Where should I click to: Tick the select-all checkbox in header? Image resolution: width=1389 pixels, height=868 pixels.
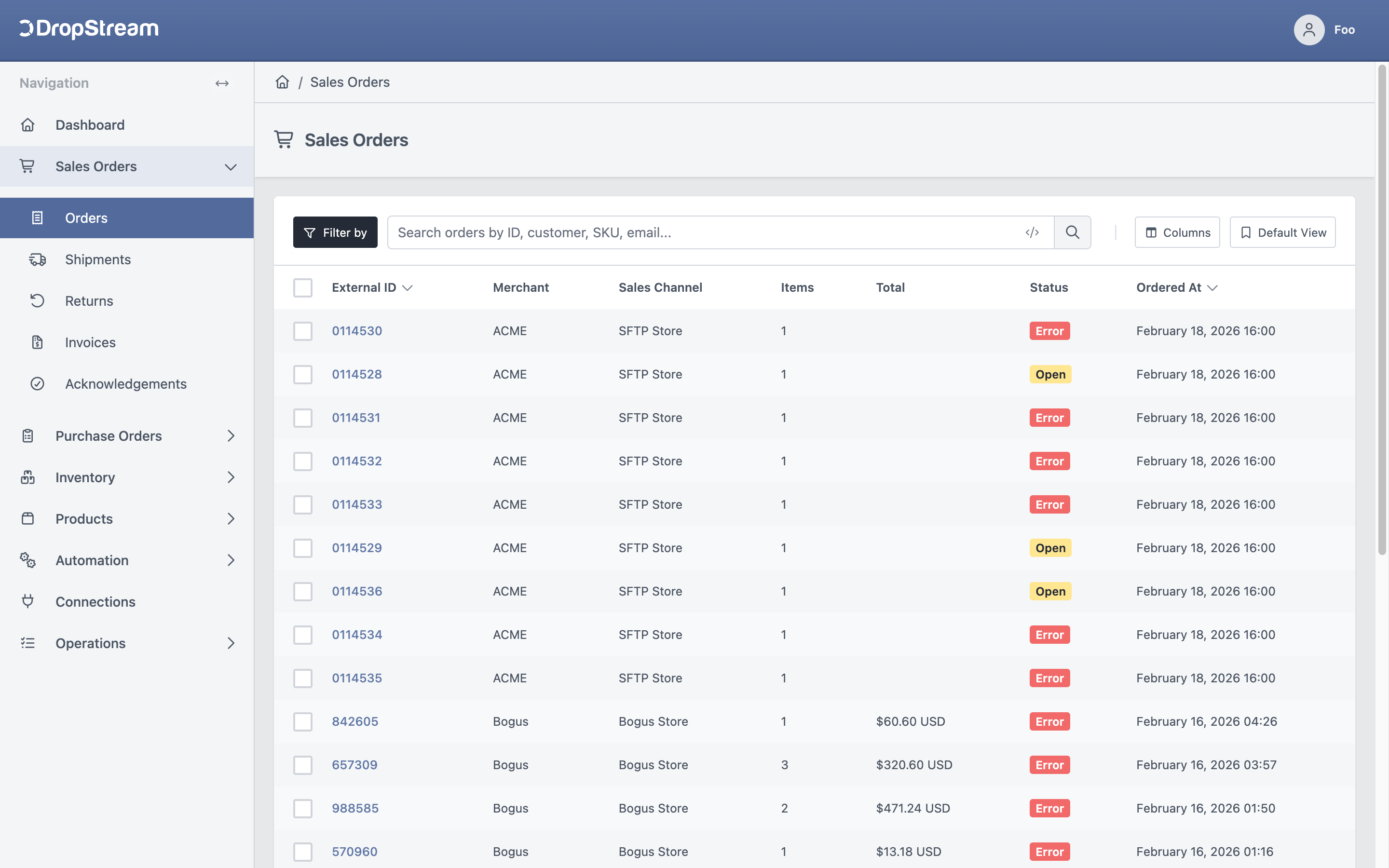point(303,287)
